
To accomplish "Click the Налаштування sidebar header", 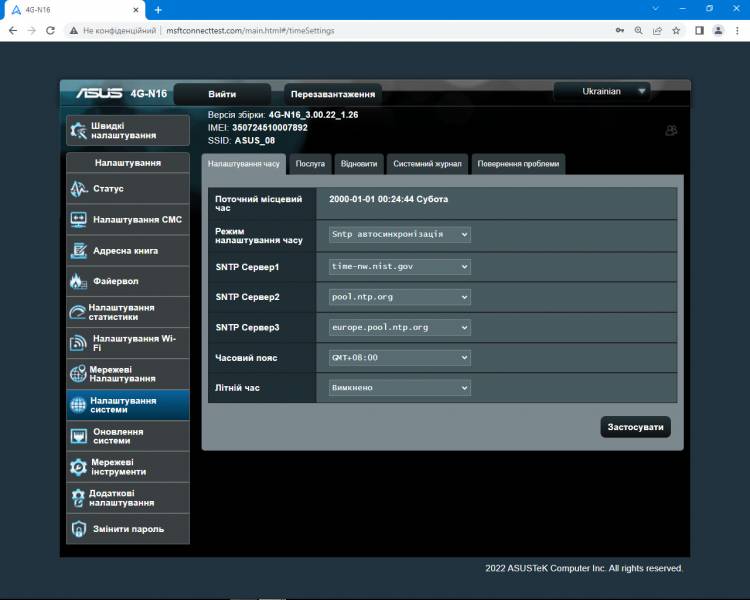I will (128, 163).
